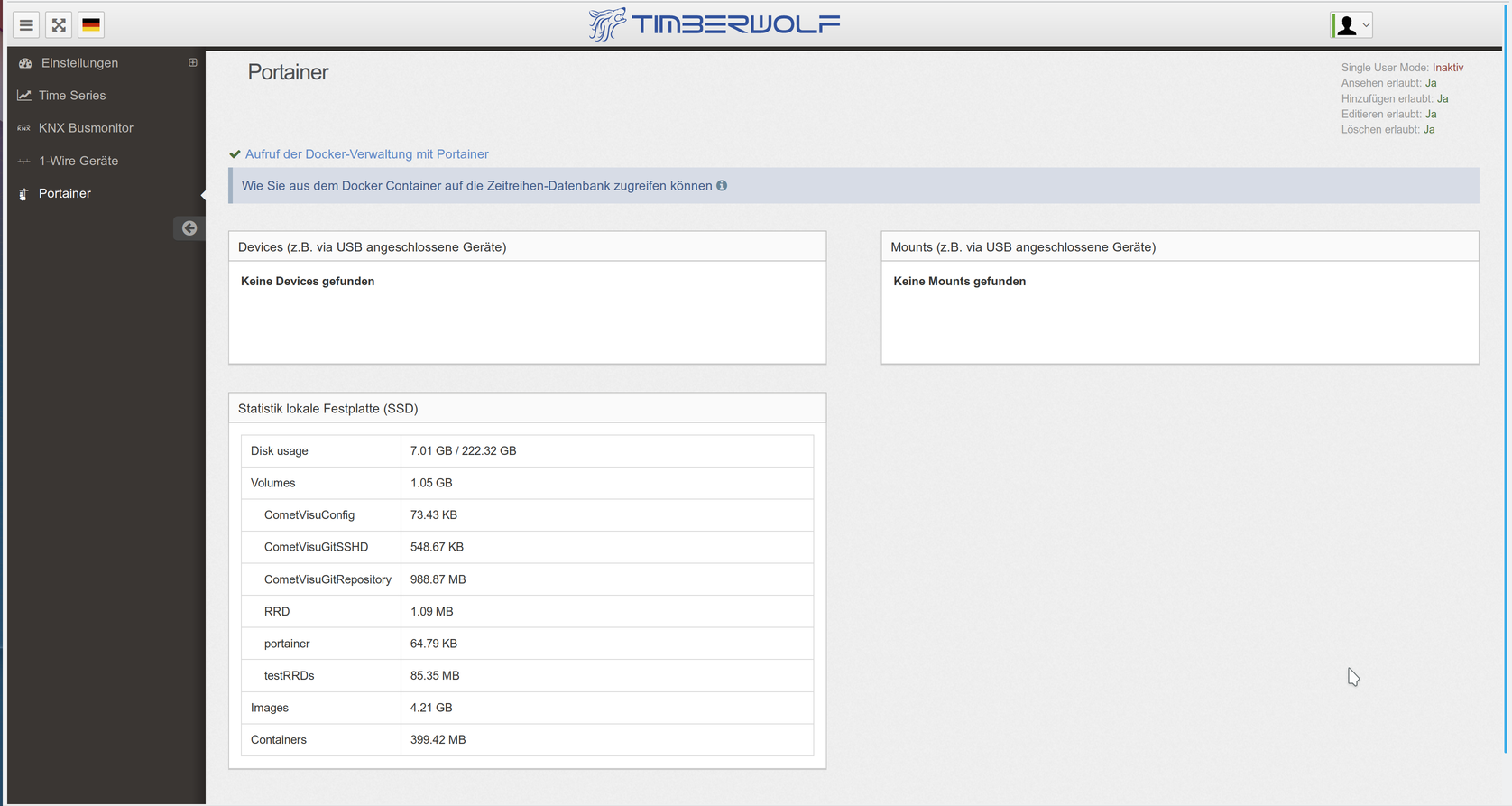Change language via the German flag icon
This screenshot has width=1512, height=806.
91,25
